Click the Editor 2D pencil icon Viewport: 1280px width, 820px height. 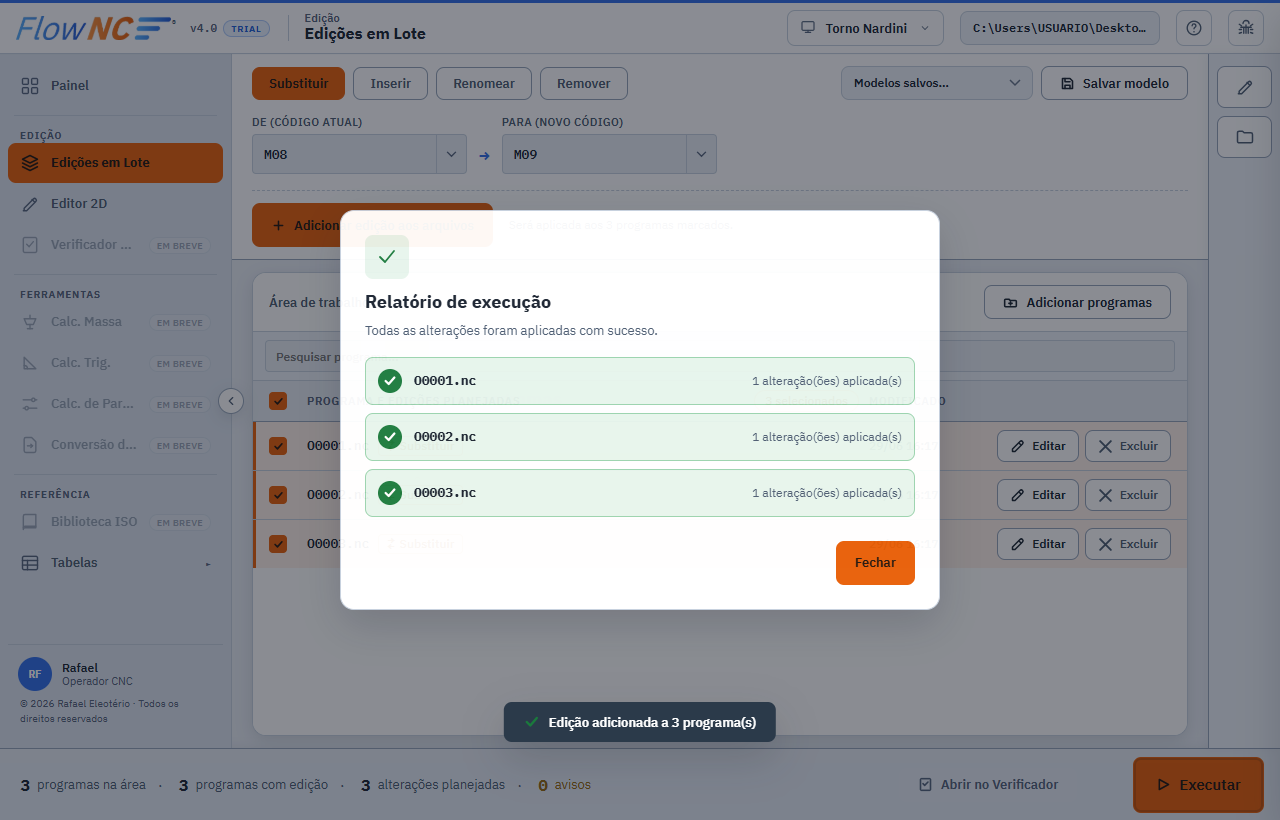click(x=30, y=204)
